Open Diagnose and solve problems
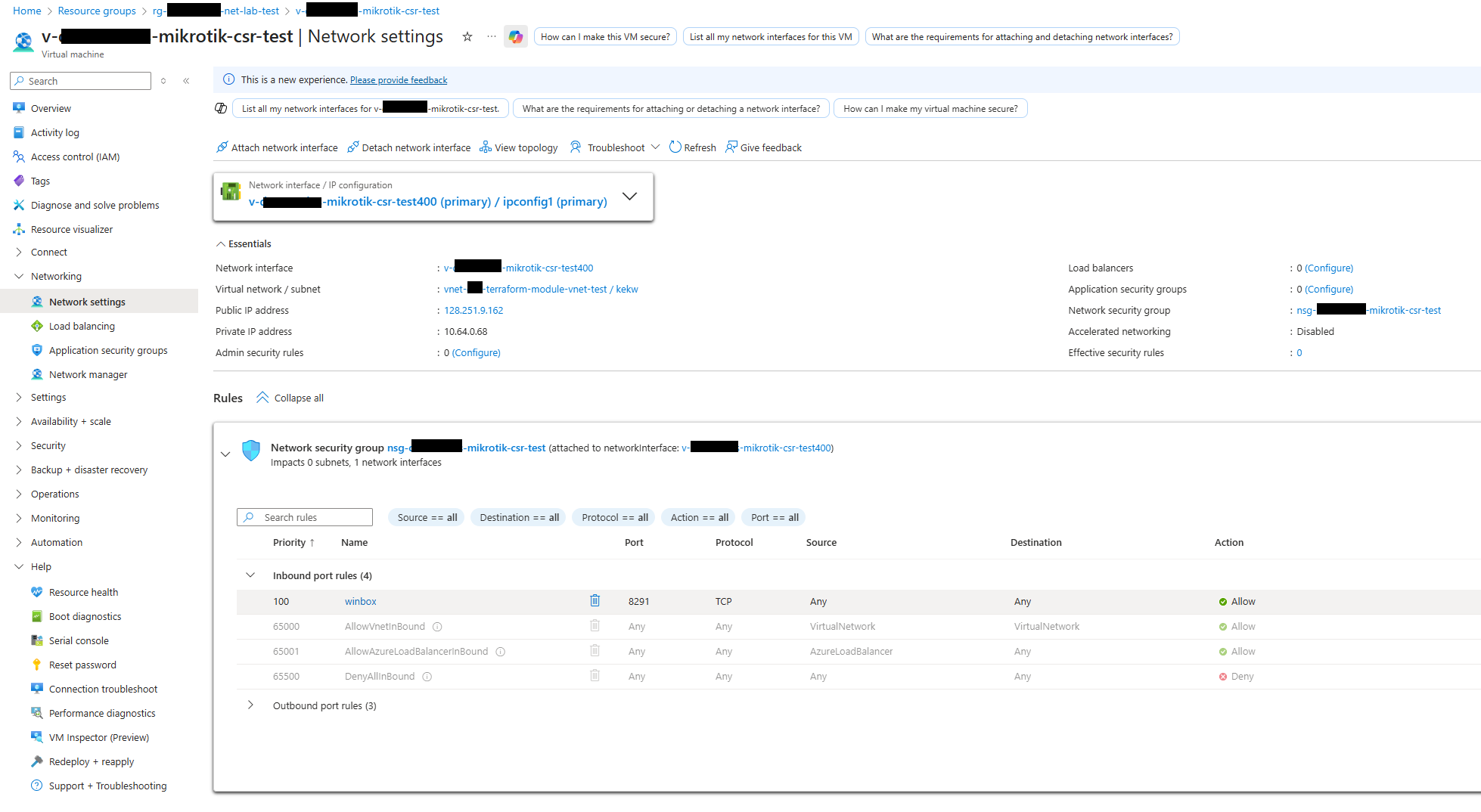 [x=95, y=205]
